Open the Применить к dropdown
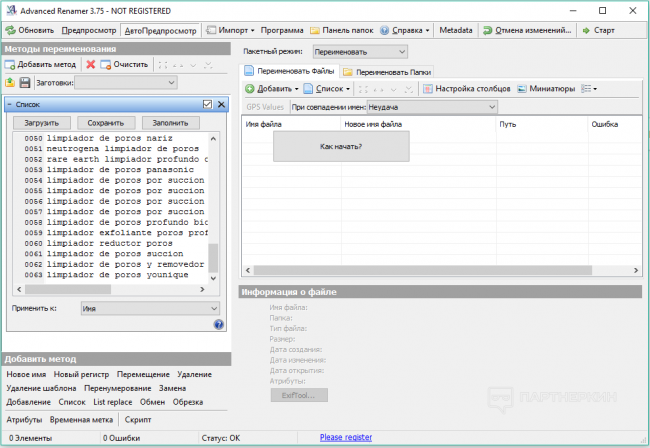Image resolution: width=650 pixels, height=448 pixels. pyautogui.click(x=149, y=309)
